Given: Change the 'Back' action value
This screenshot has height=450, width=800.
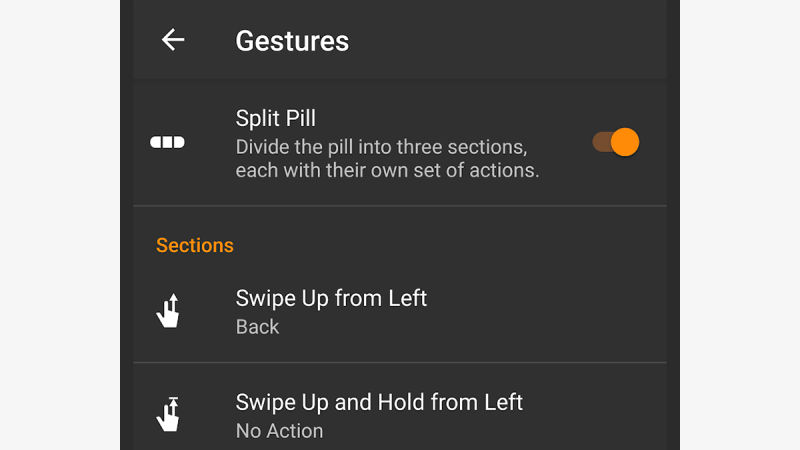Looking at the screenshot, I should point(257,327).
